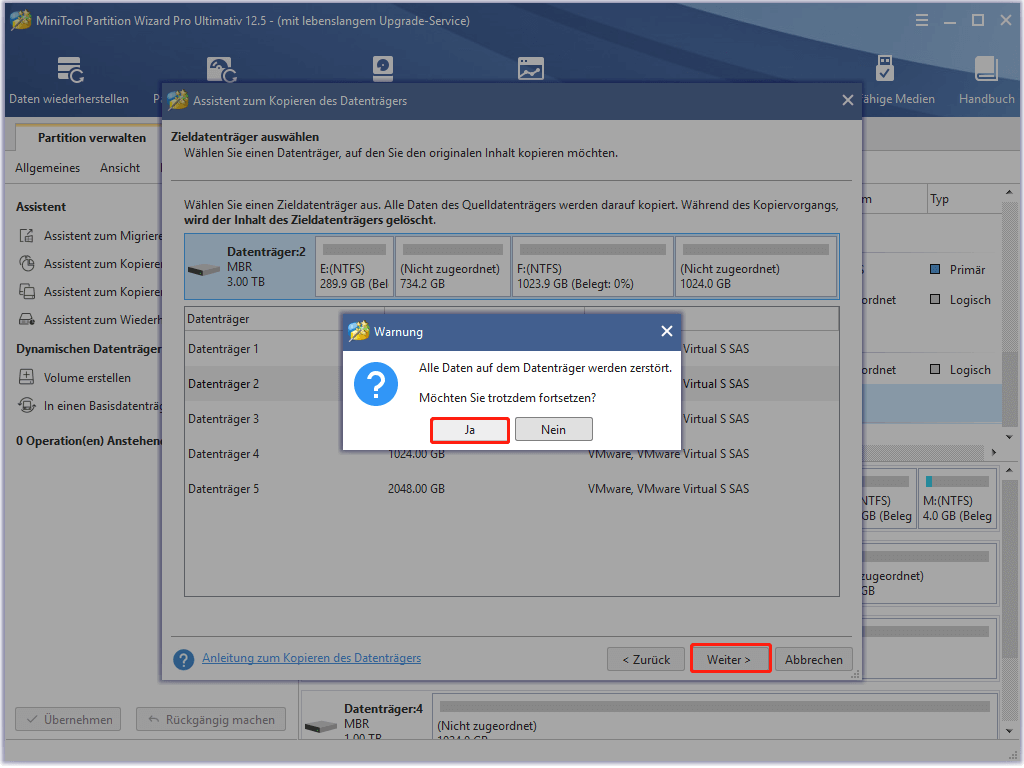Click the 1024.0 GB unallocated partition block
1024x768 pixels.
(x=756, y=267)
